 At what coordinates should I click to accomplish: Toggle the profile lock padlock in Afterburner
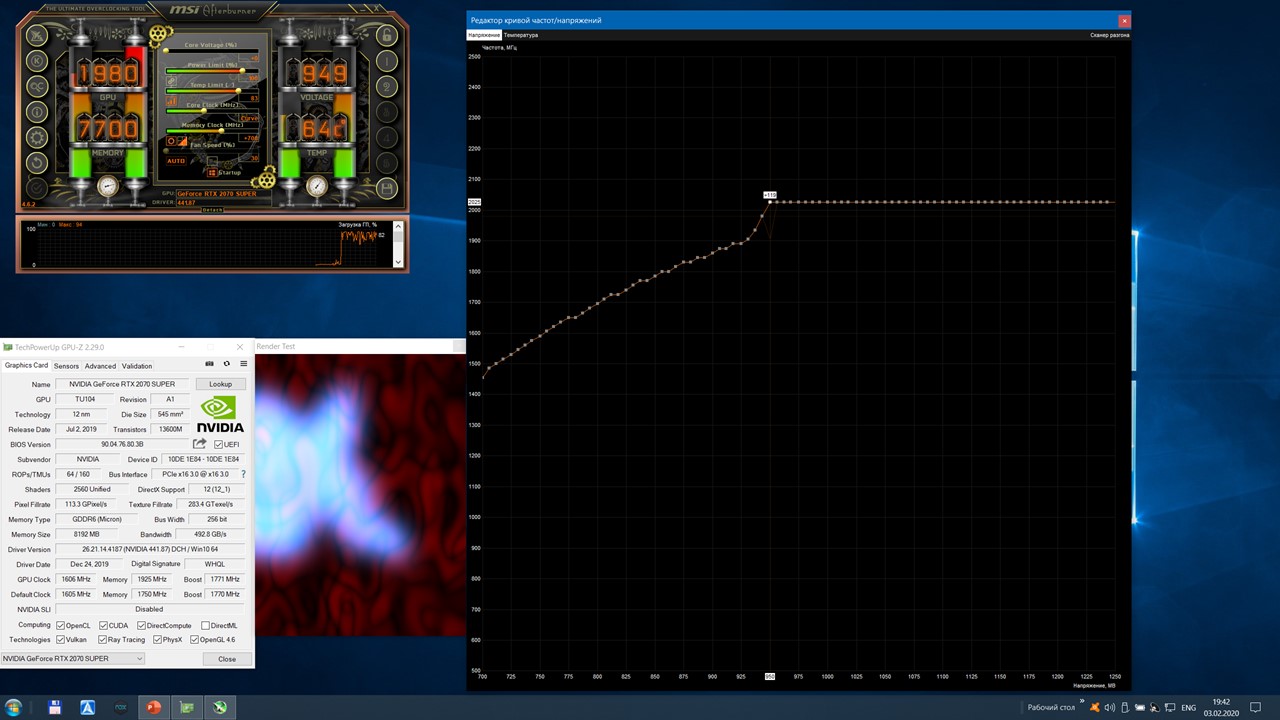[388, 34]
